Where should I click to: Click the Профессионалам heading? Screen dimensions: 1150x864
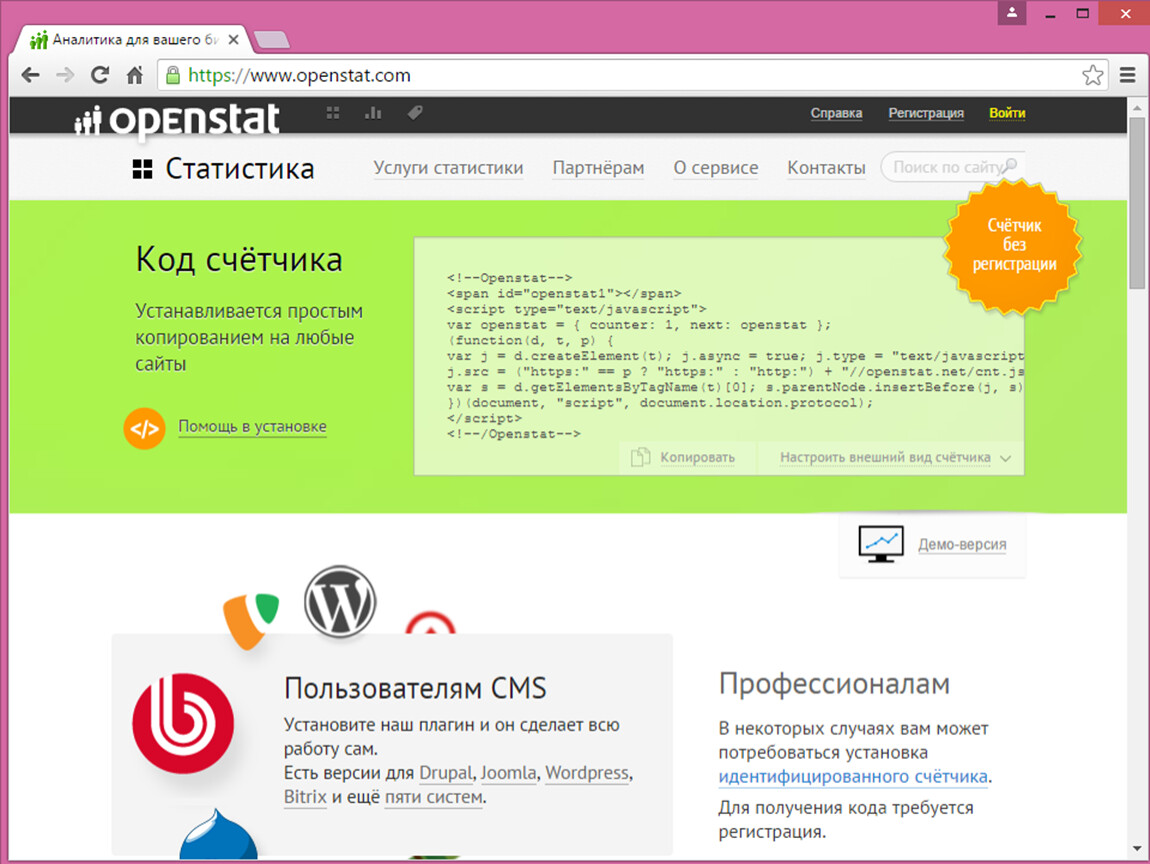click(834, 684)
